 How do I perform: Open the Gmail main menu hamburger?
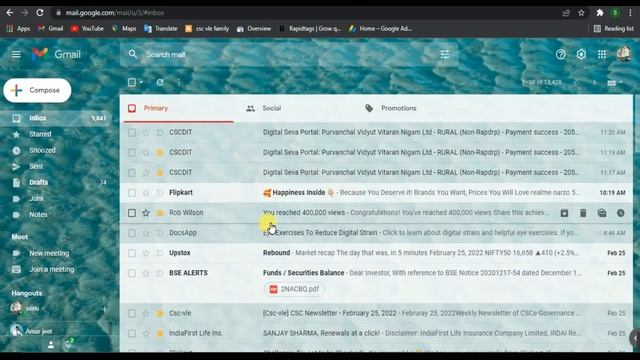[16, 54]
